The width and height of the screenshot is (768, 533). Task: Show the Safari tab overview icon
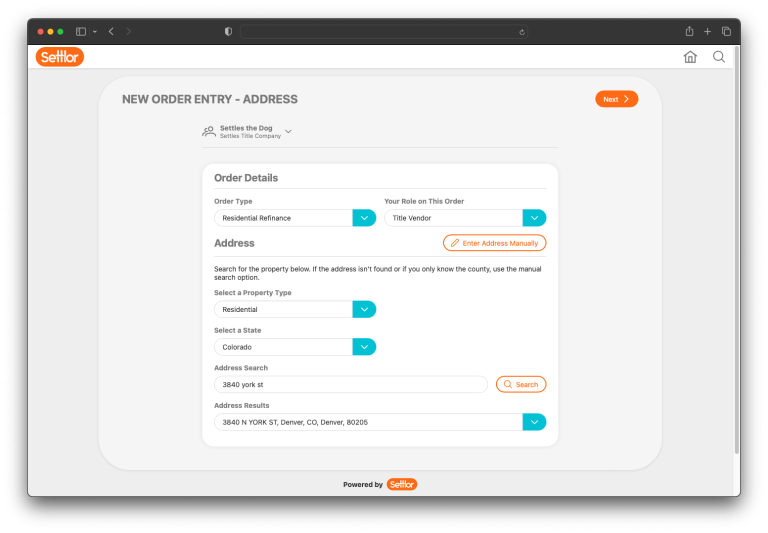click(726, 31)
